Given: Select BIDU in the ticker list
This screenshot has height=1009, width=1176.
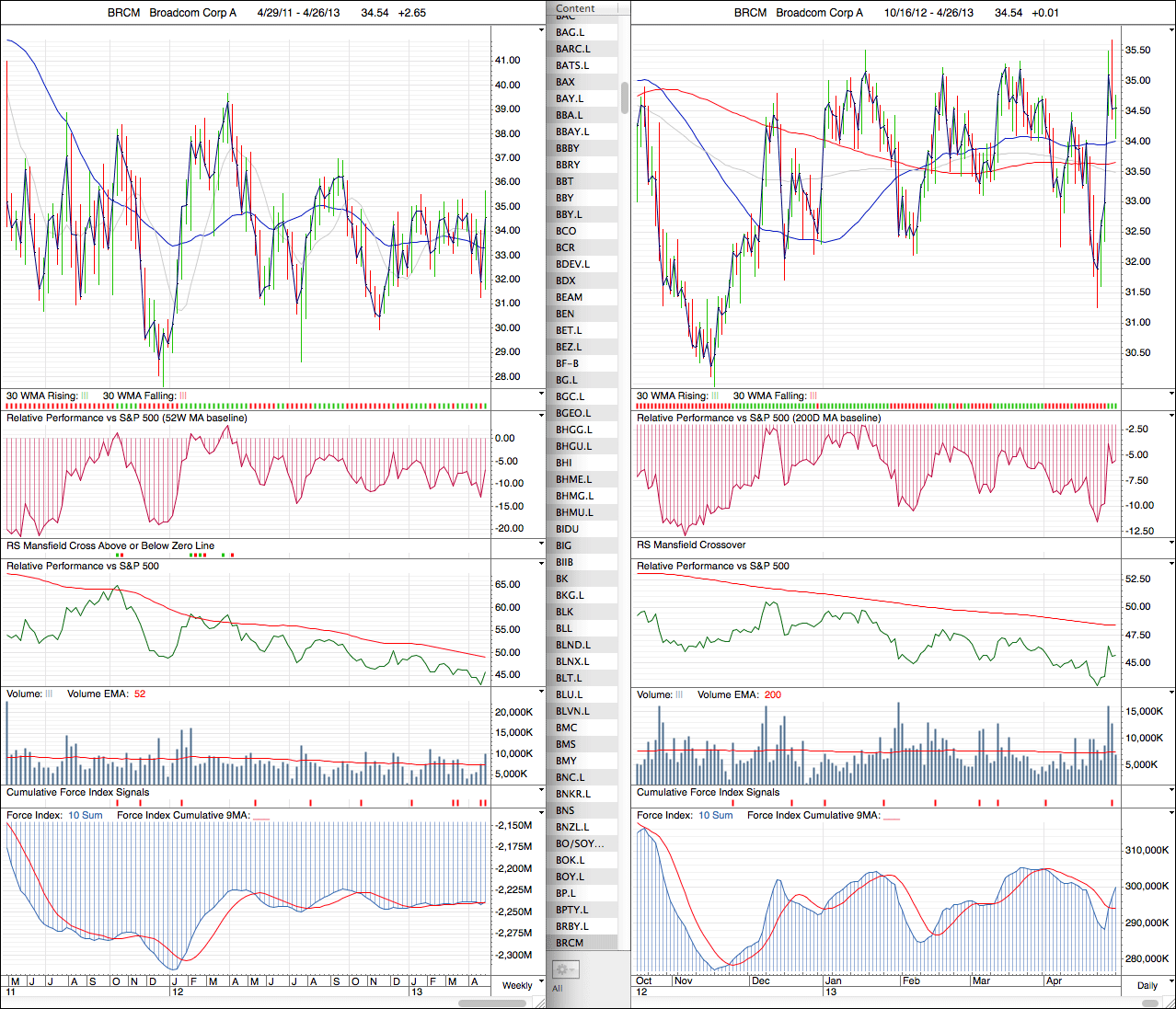Looking at the screenshot, I should pyautogui.click(x=568, y=529).
